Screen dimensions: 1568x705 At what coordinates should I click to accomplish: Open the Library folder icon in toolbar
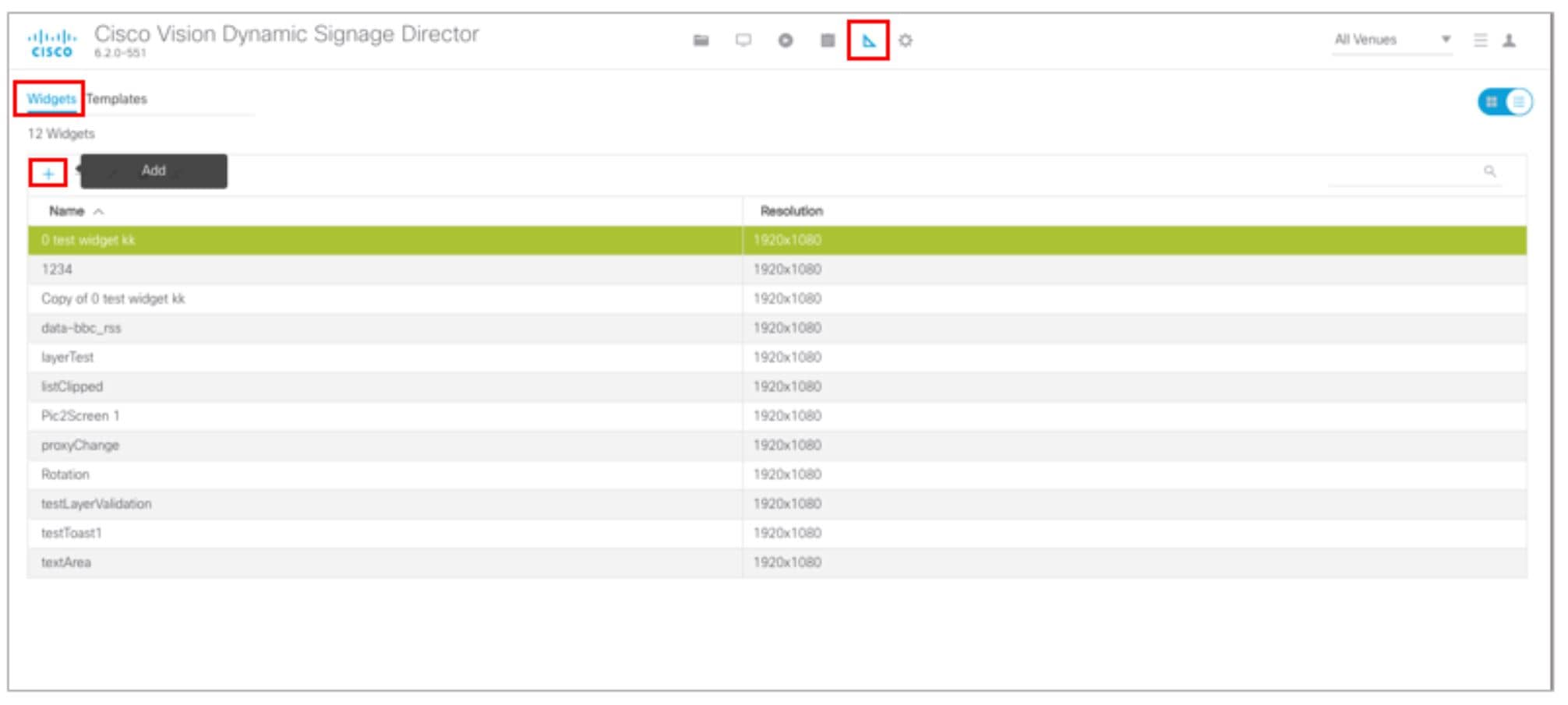click(x=701, y=39)
